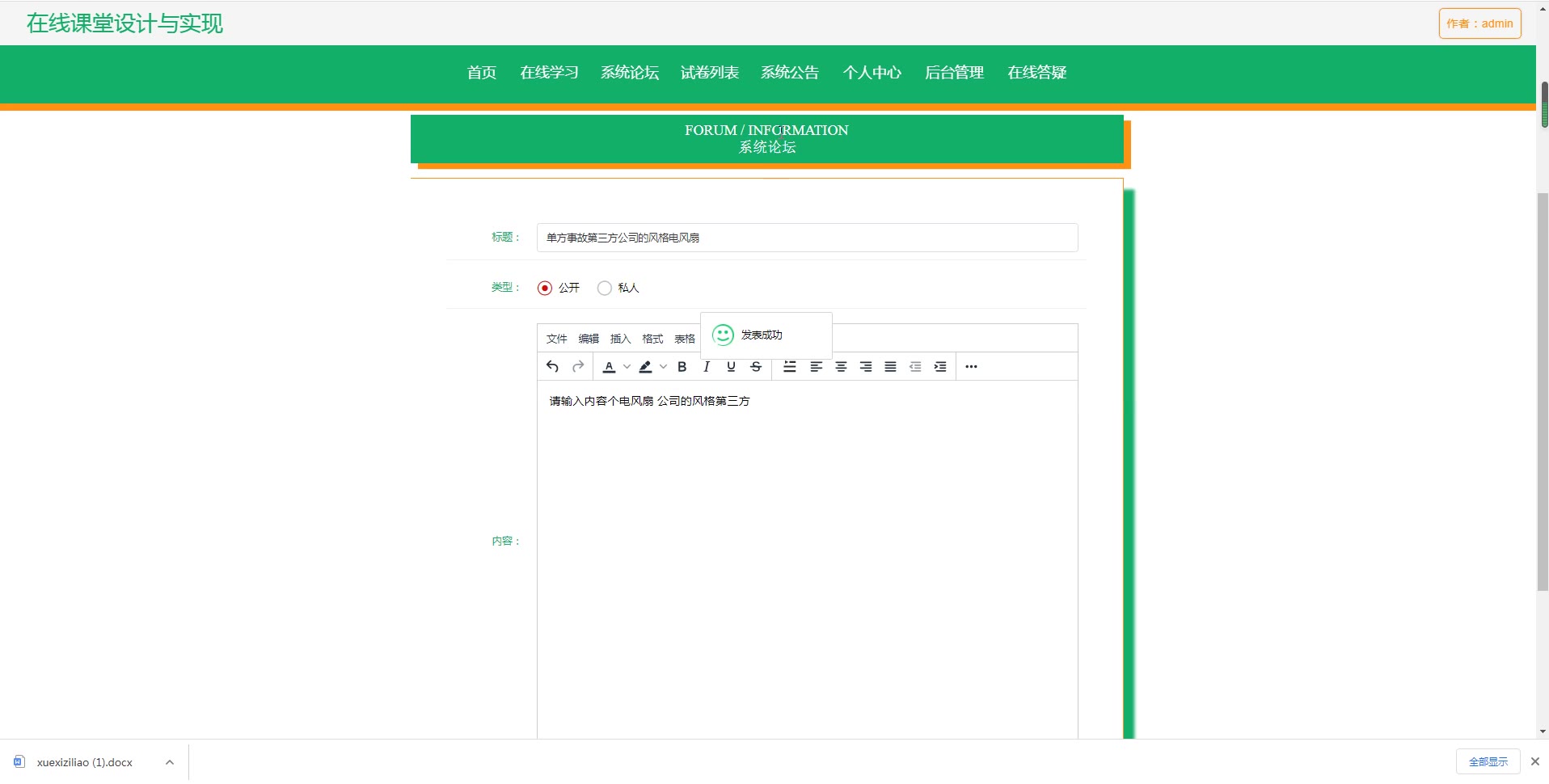Open the xuexiziliao (1).docx download options chevron
Screen dimensions: 1549x784
pyautogui.click(x=170, y=762)
